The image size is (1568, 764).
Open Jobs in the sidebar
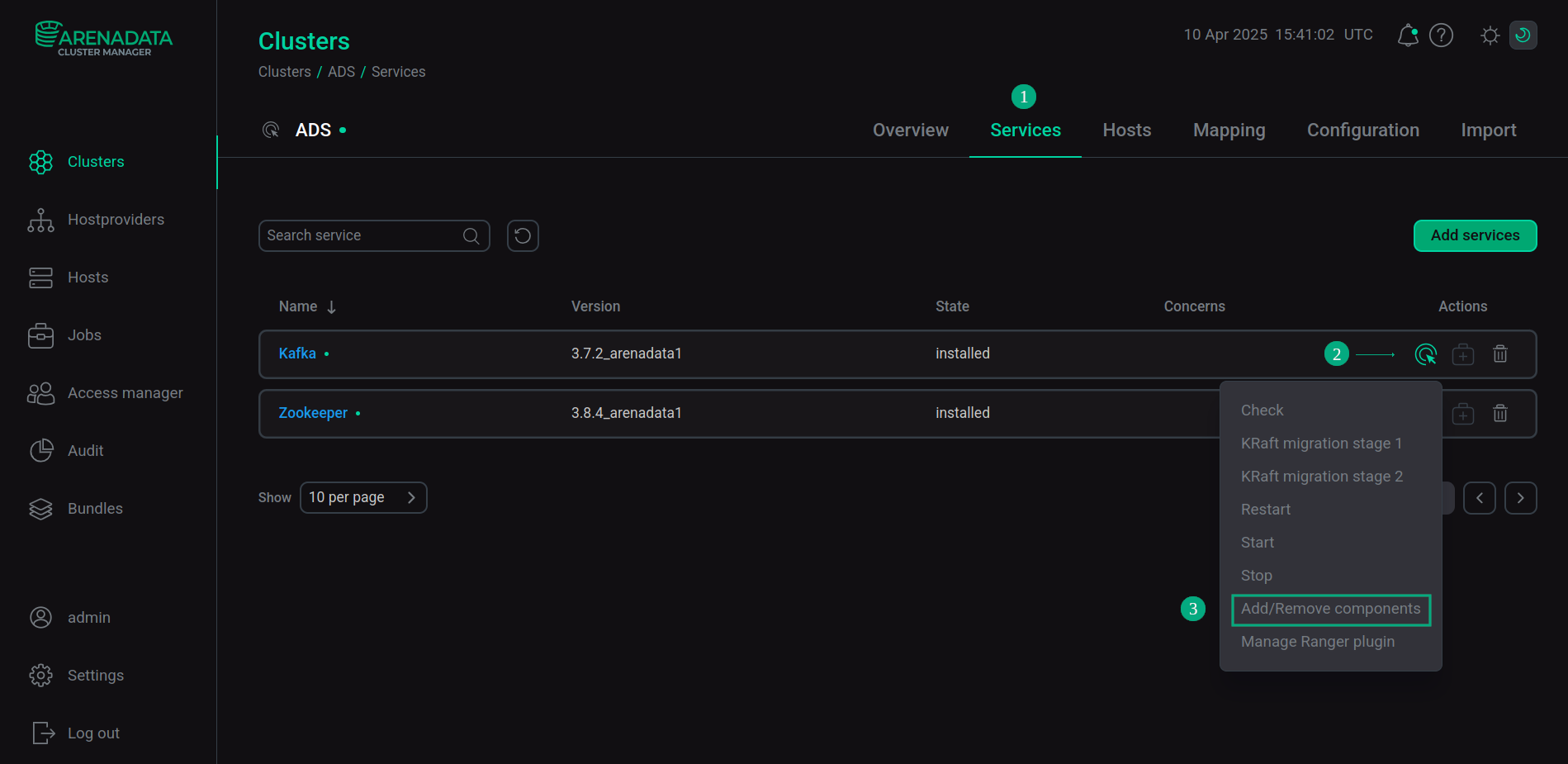(84, 335)
